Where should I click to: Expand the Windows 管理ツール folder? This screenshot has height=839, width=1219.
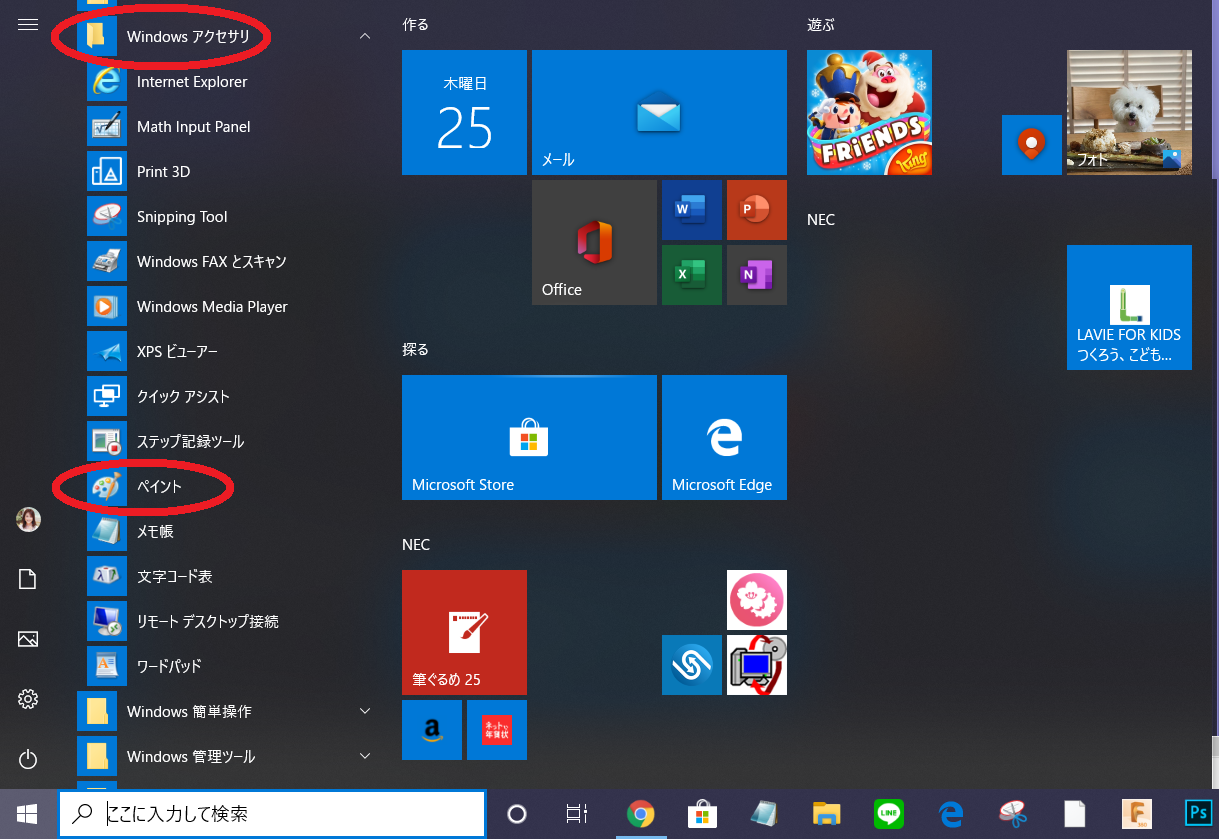coord(225,756)
